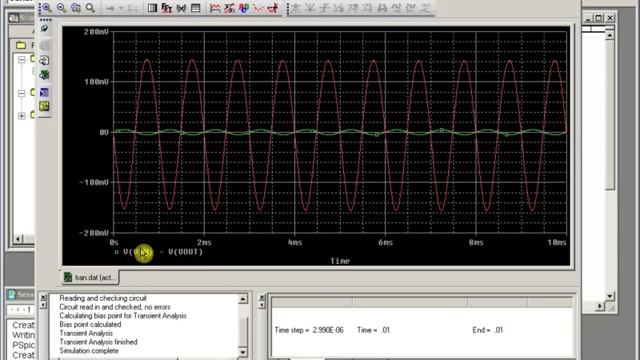Click 'Reading and checking circuit' log line

[x=103, y=298]
